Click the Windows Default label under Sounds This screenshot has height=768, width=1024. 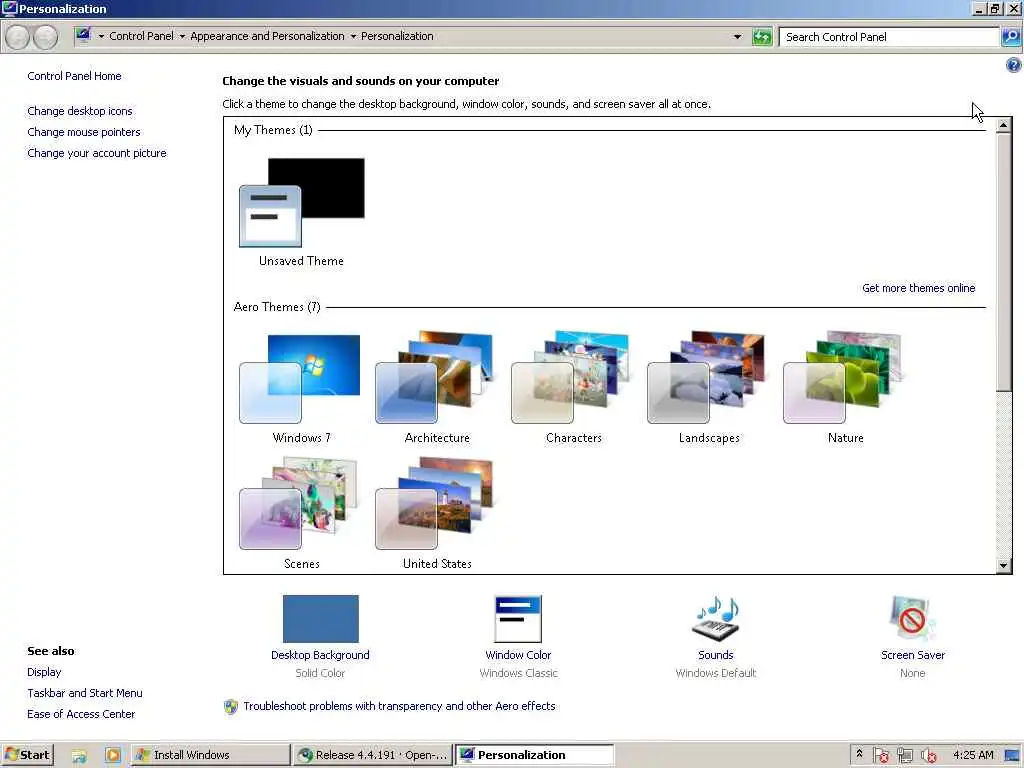[716, 673]
